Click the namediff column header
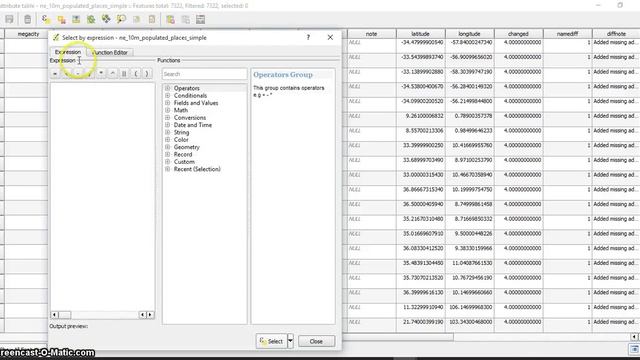Image resolution: width=640 pixels, height=360 pixels. tap(567, 34)
